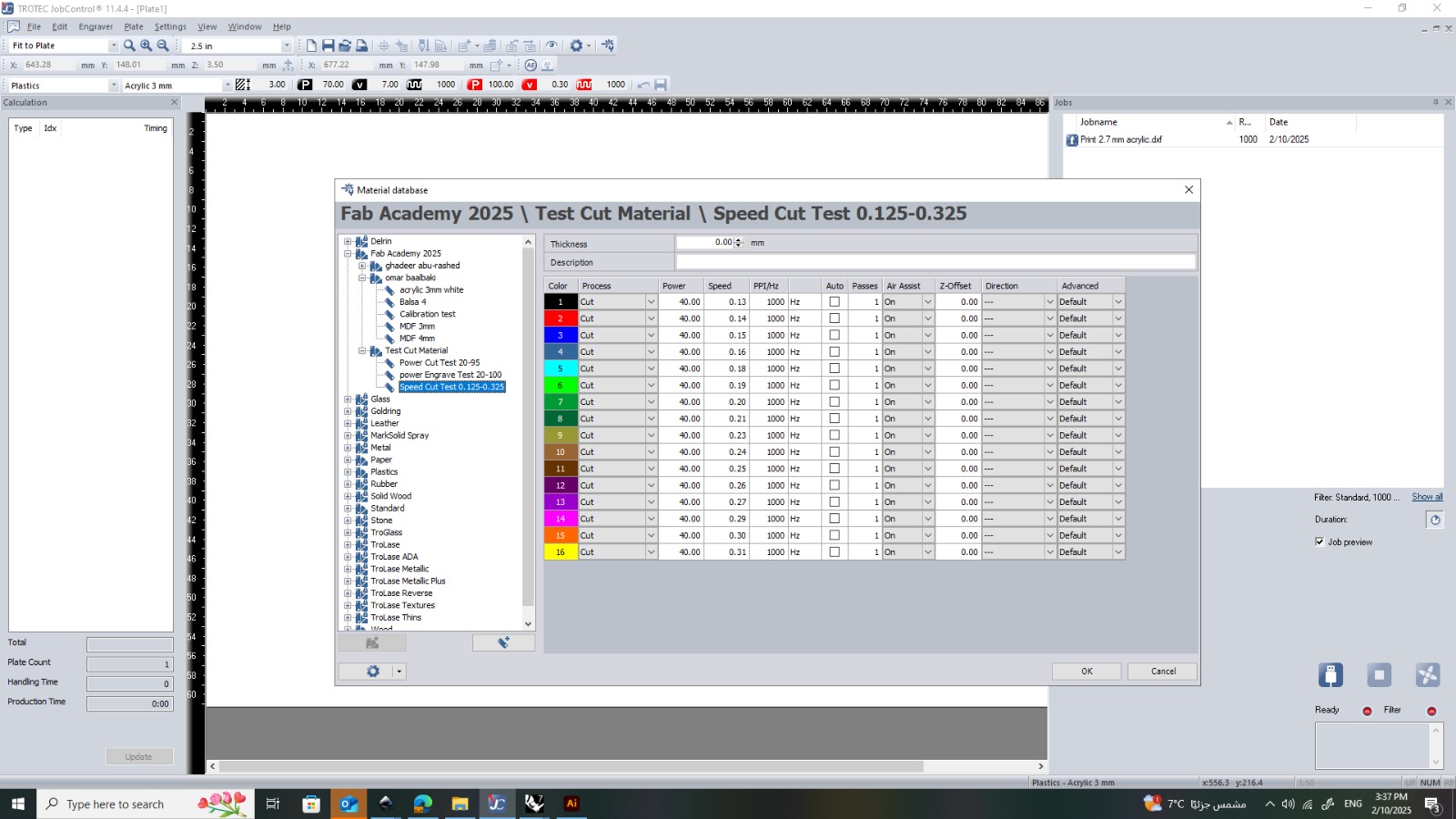
Task: Open the View menu
Action: coord(207,26)
